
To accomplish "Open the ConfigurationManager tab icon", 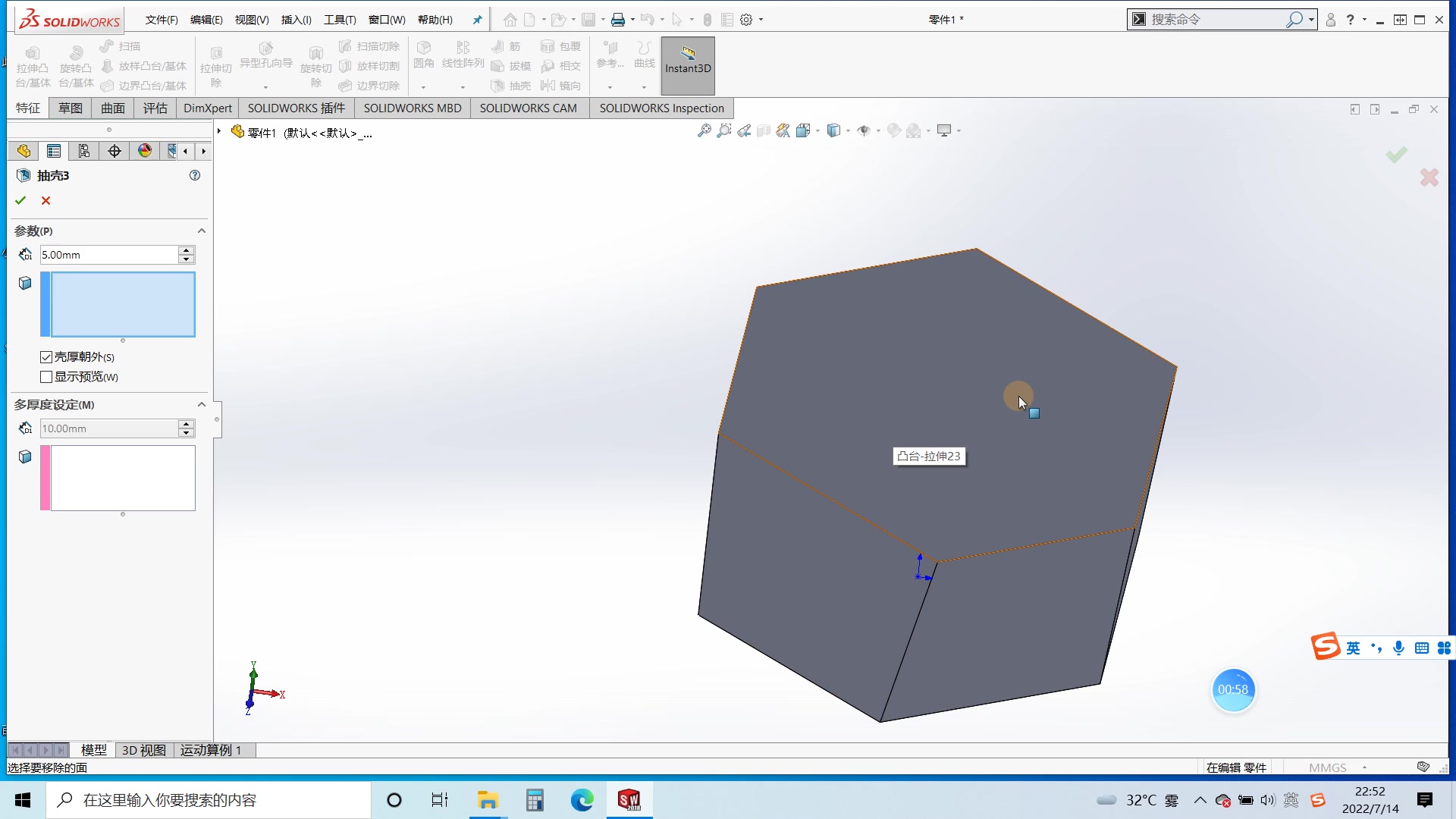I will pyautogui.click(x=83, y=151).
